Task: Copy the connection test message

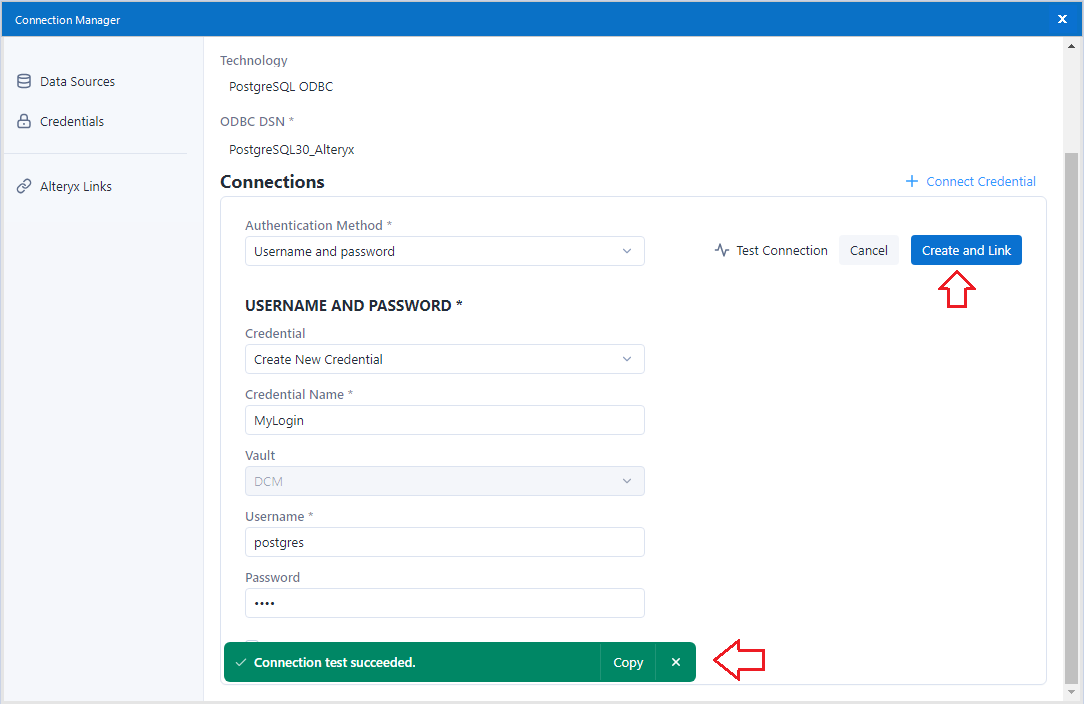Action: tap(628, 662)
